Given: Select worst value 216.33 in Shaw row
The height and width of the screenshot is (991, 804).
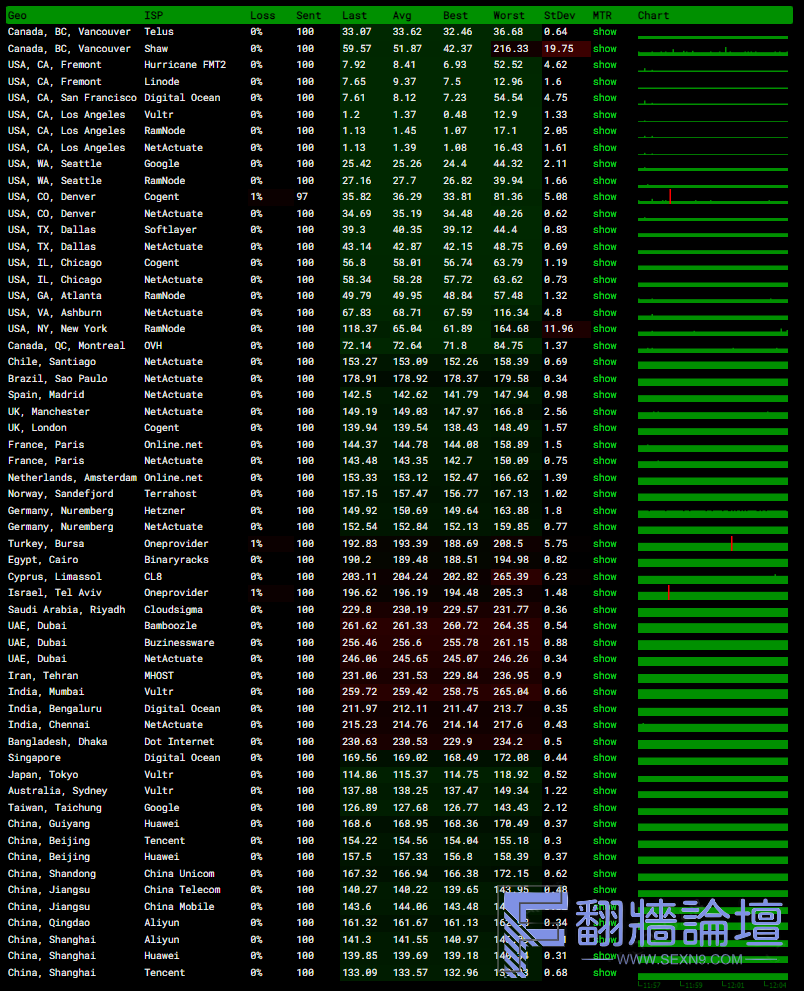Looking at the screenshot, I should pyautogui.click(x=511, y=49).
